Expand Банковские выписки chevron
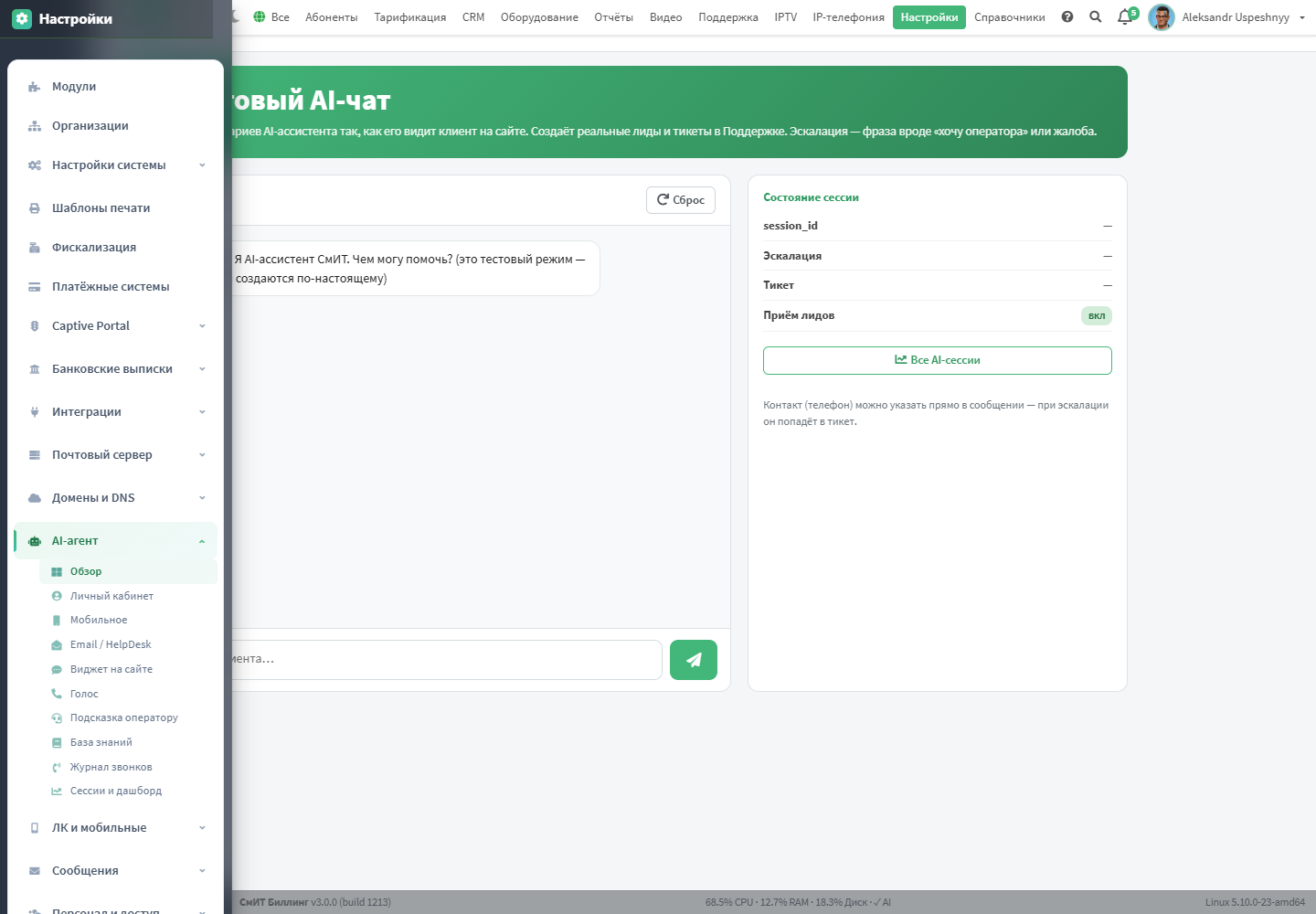The height and width of the screenshot is (914, 1316). click(x=202, y=369)
